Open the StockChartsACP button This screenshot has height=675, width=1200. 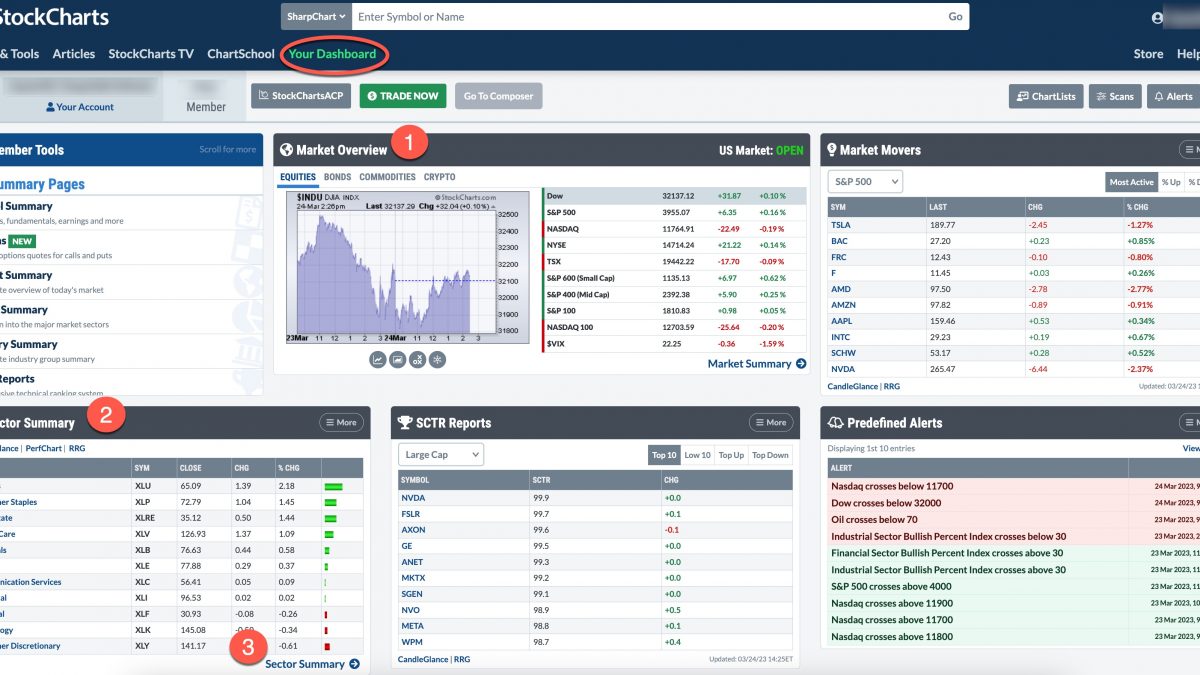[301, 96]
